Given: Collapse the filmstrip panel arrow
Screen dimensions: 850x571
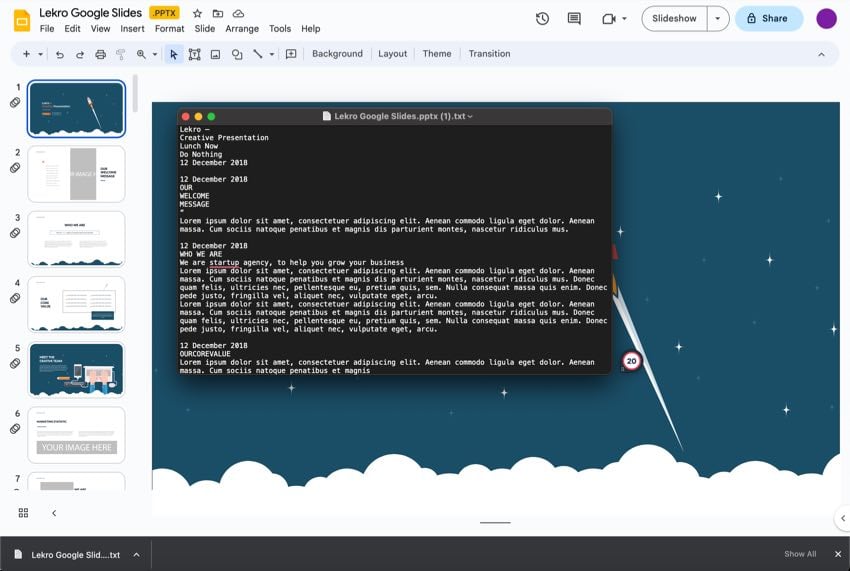Looking at the screenshot, I should pyautogui.click(x=54, y=513).
